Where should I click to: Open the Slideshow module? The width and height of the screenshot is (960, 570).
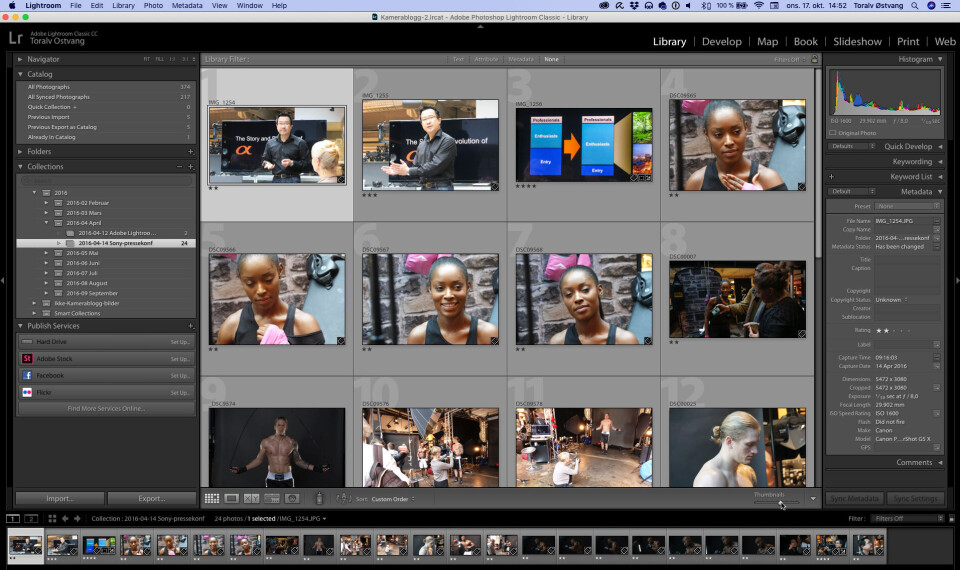point(857,42)
